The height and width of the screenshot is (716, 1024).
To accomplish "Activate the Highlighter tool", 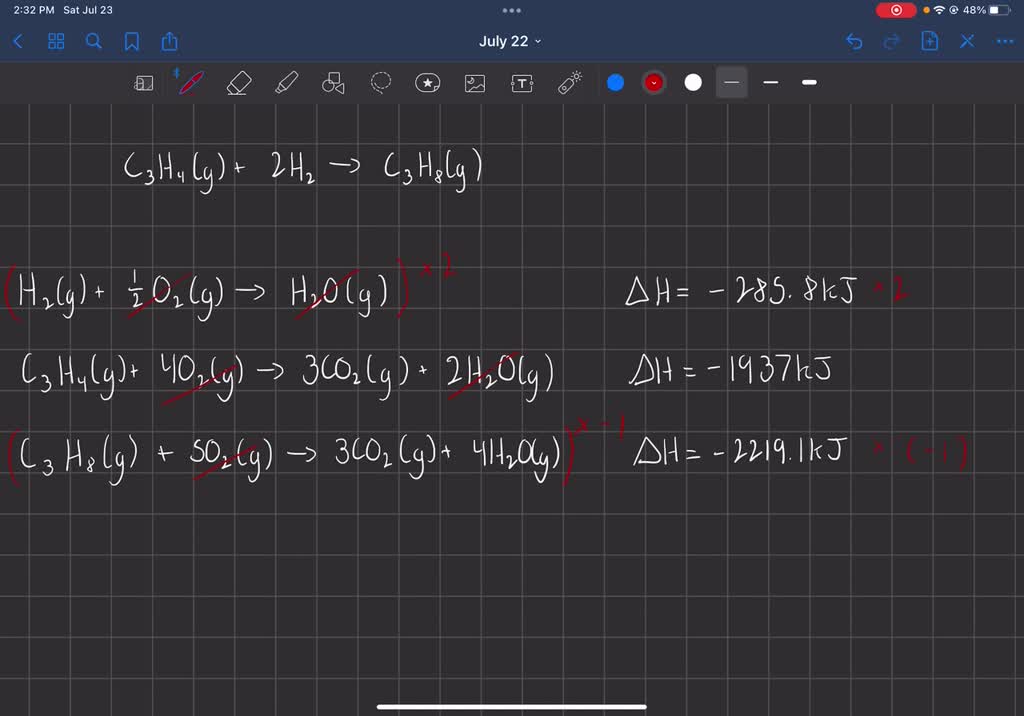I will [x=285, y=83].
